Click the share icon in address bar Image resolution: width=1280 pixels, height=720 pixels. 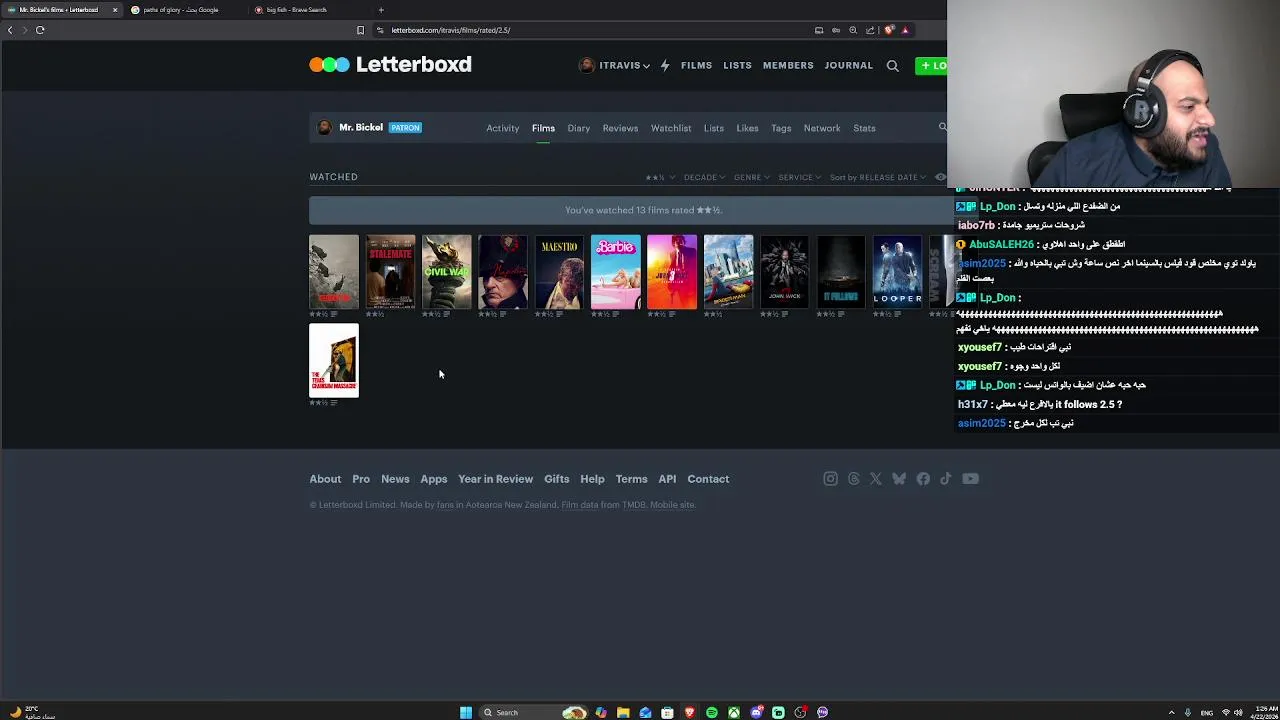(x=870, y=30)
